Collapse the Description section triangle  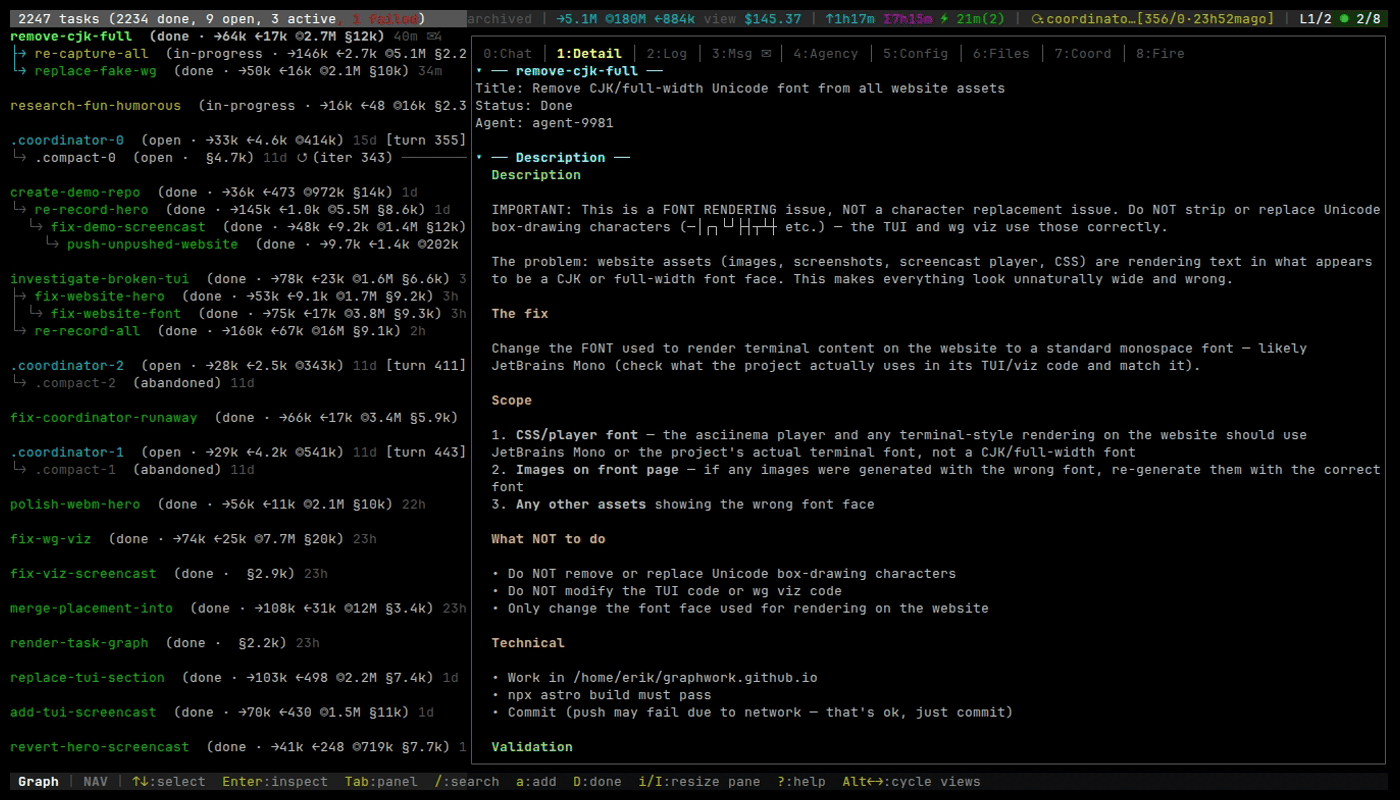pos(480,158)
